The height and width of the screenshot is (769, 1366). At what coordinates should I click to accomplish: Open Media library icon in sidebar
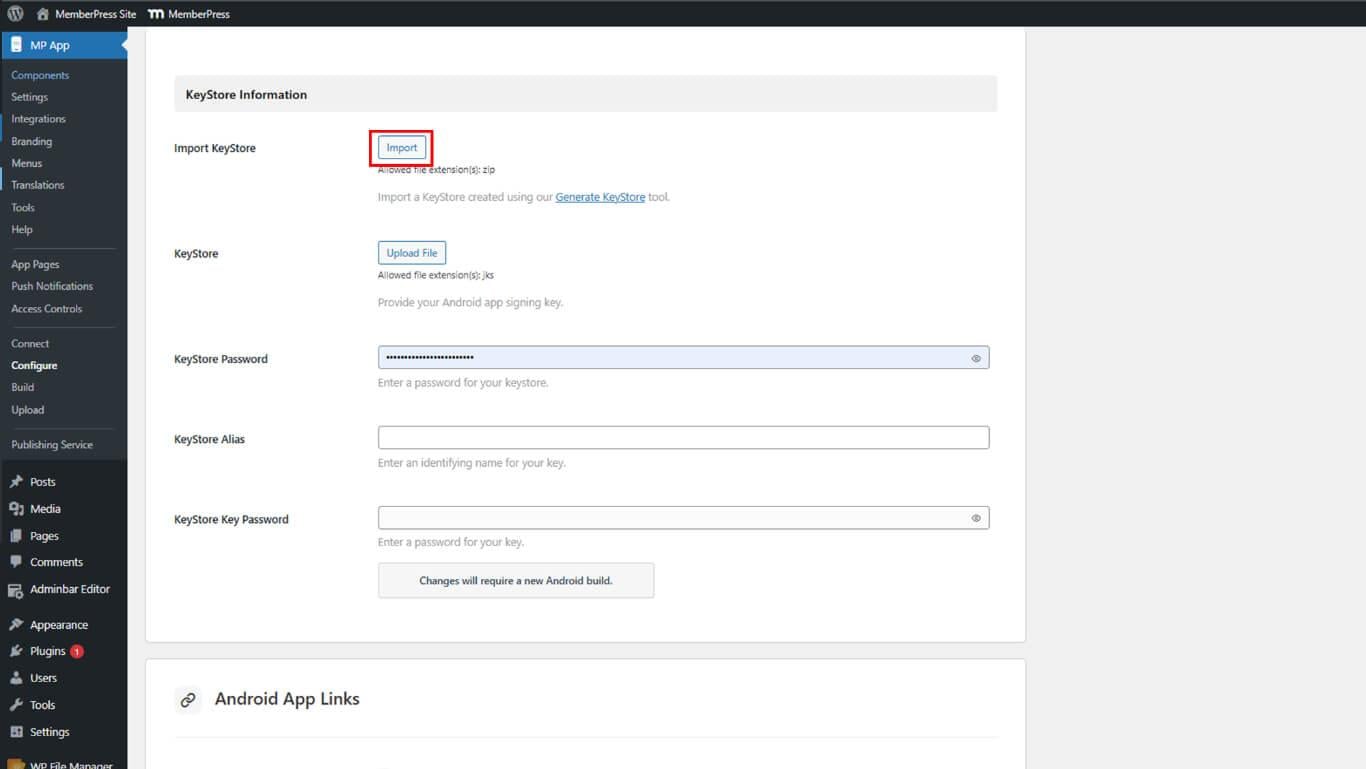pyautogui.click(x=17, y=509)
